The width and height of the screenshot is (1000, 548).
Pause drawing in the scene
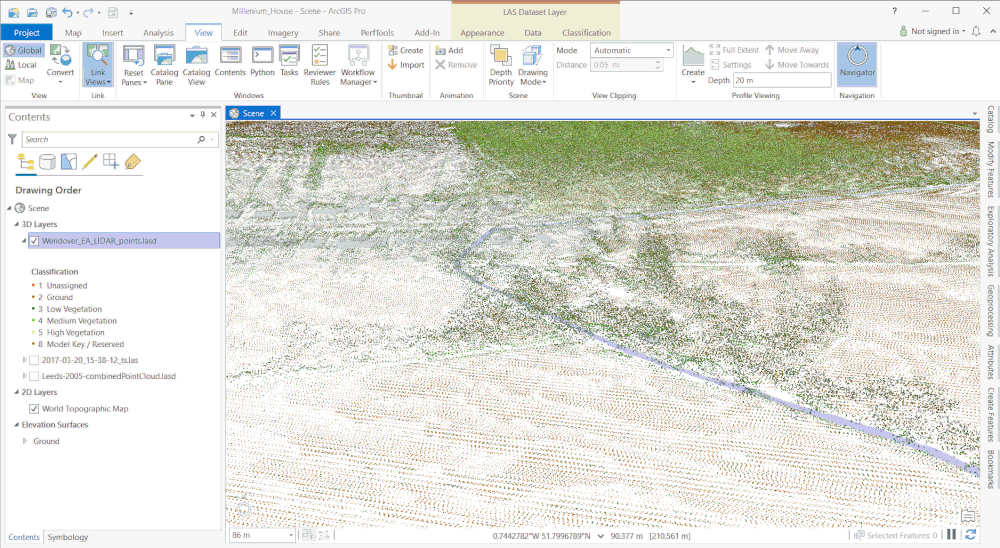point(952,535)
